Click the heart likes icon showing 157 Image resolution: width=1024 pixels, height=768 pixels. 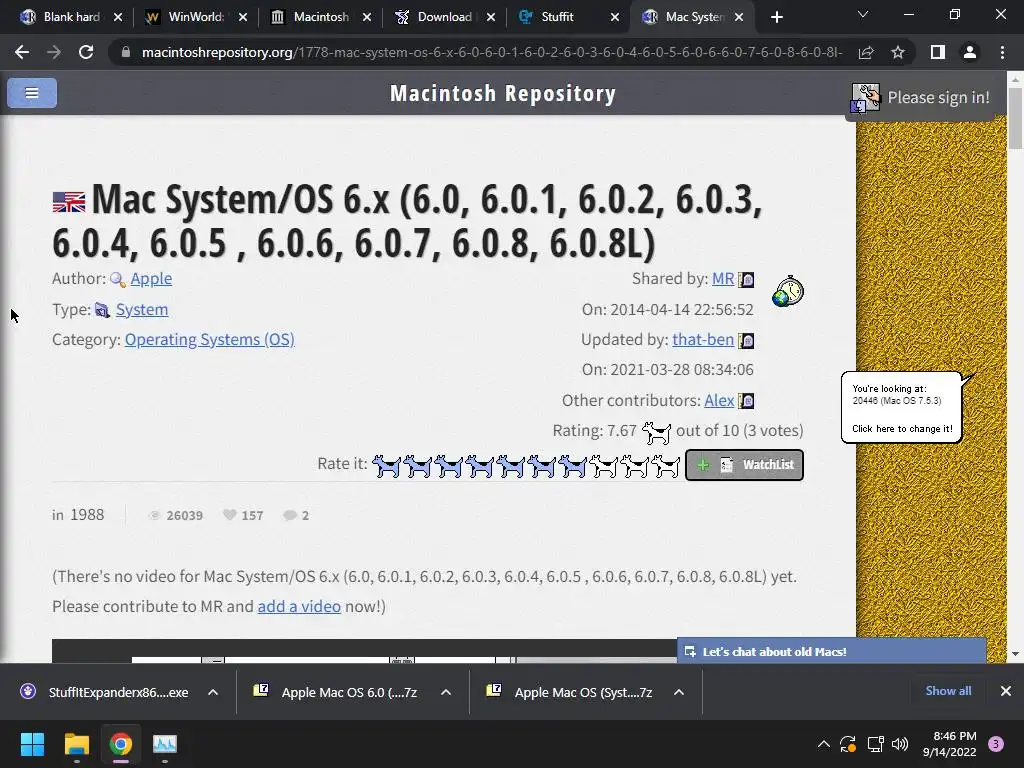(x=229, y=515)
